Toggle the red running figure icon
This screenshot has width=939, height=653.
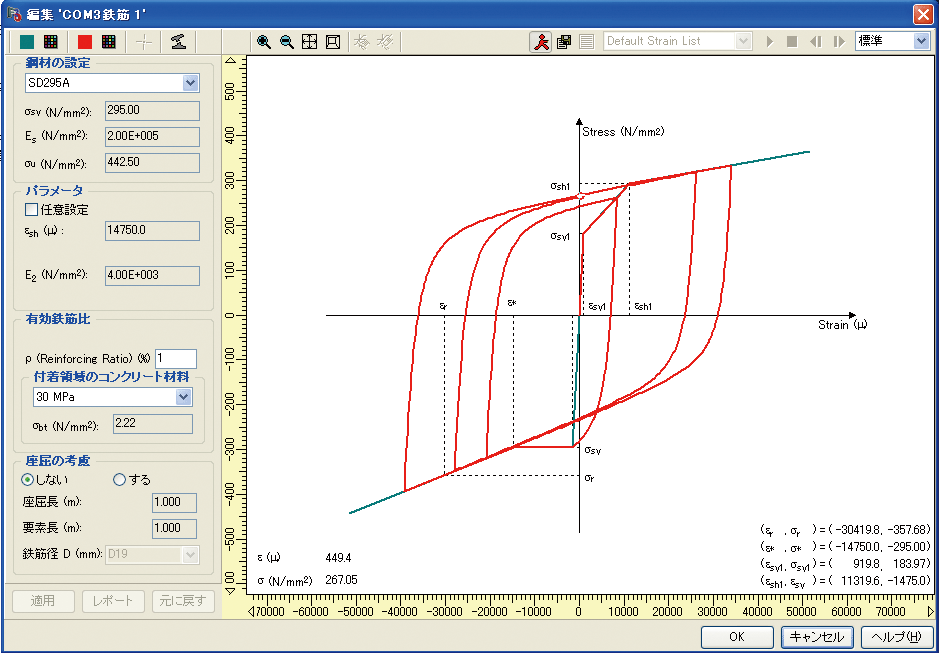click(x=541, y=42)
